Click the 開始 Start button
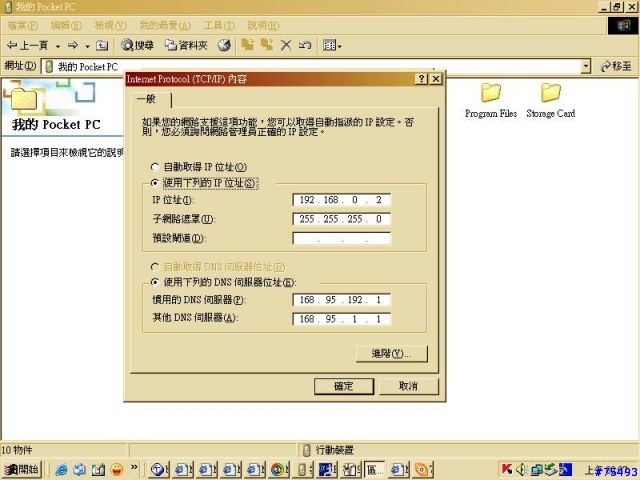The height and width of the screenshot is (480, 640). pyautogui.click(x=22, y=469)
